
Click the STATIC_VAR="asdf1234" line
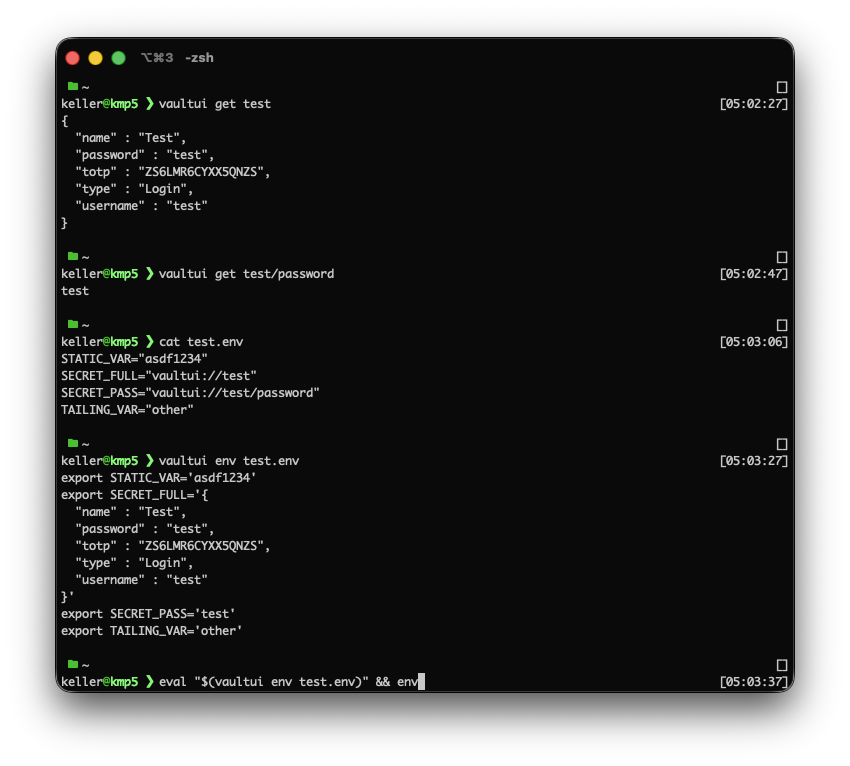134,359
